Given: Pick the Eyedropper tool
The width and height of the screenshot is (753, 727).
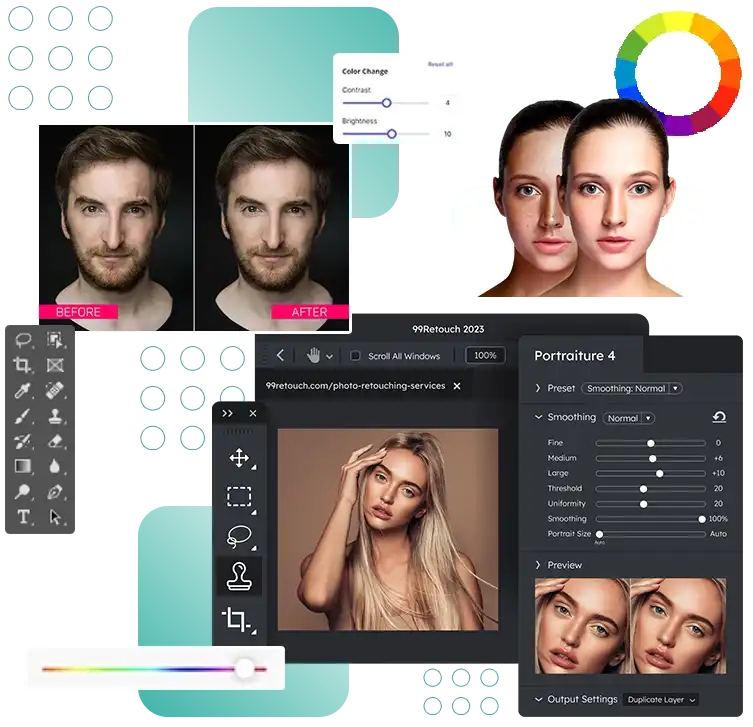Looking at the screenshot, I should tap(23, 390).
